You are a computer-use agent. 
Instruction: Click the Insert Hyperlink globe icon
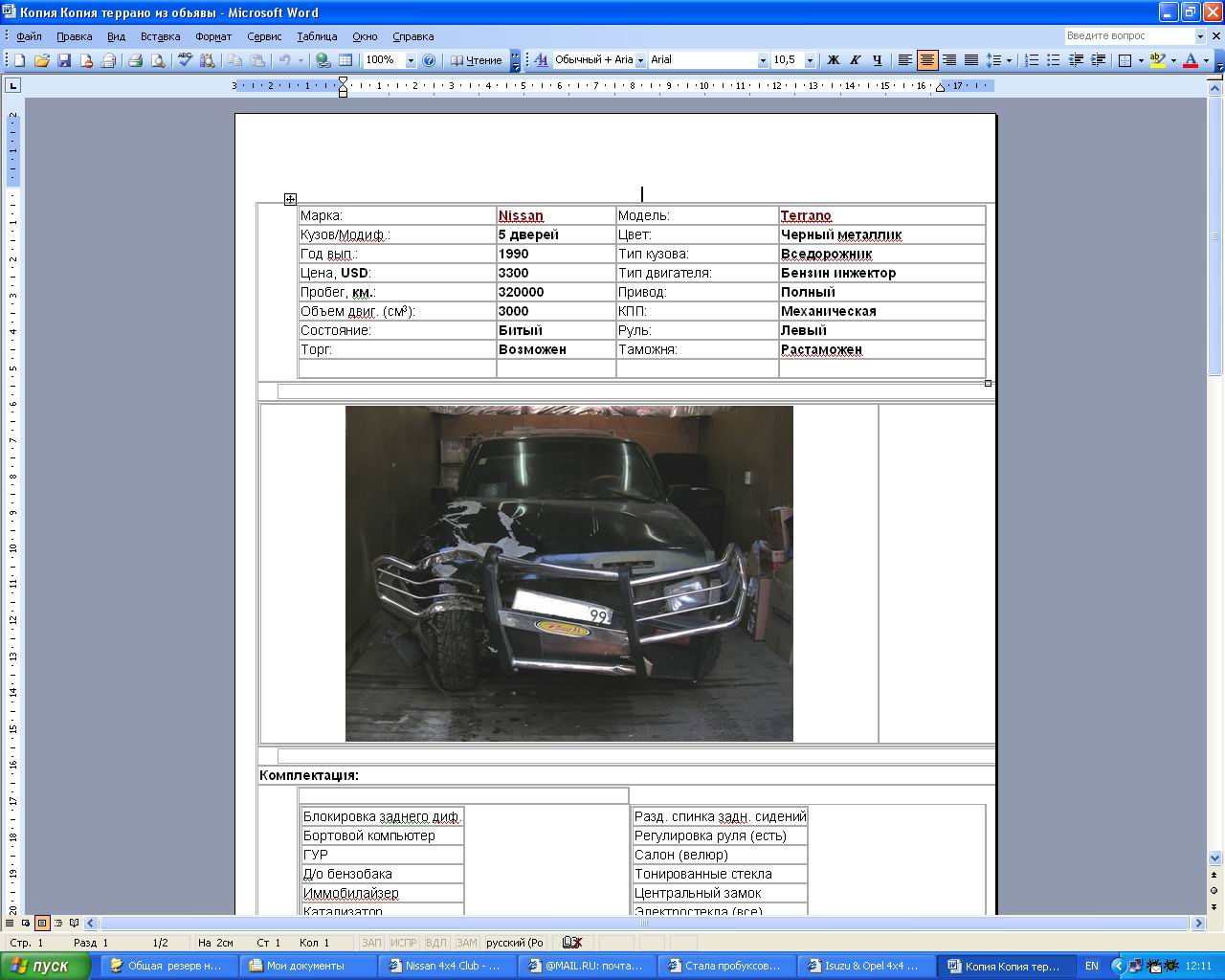click(323, 60)
